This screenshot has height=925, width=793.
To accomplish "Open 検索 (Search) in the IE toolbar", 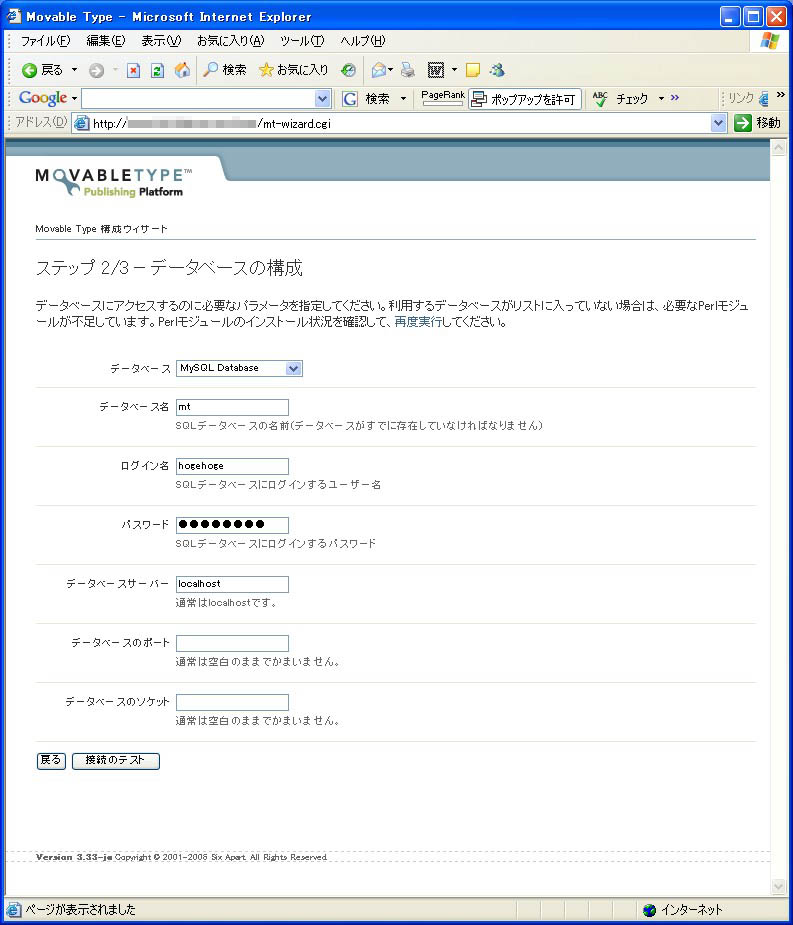I will (225, 70).
